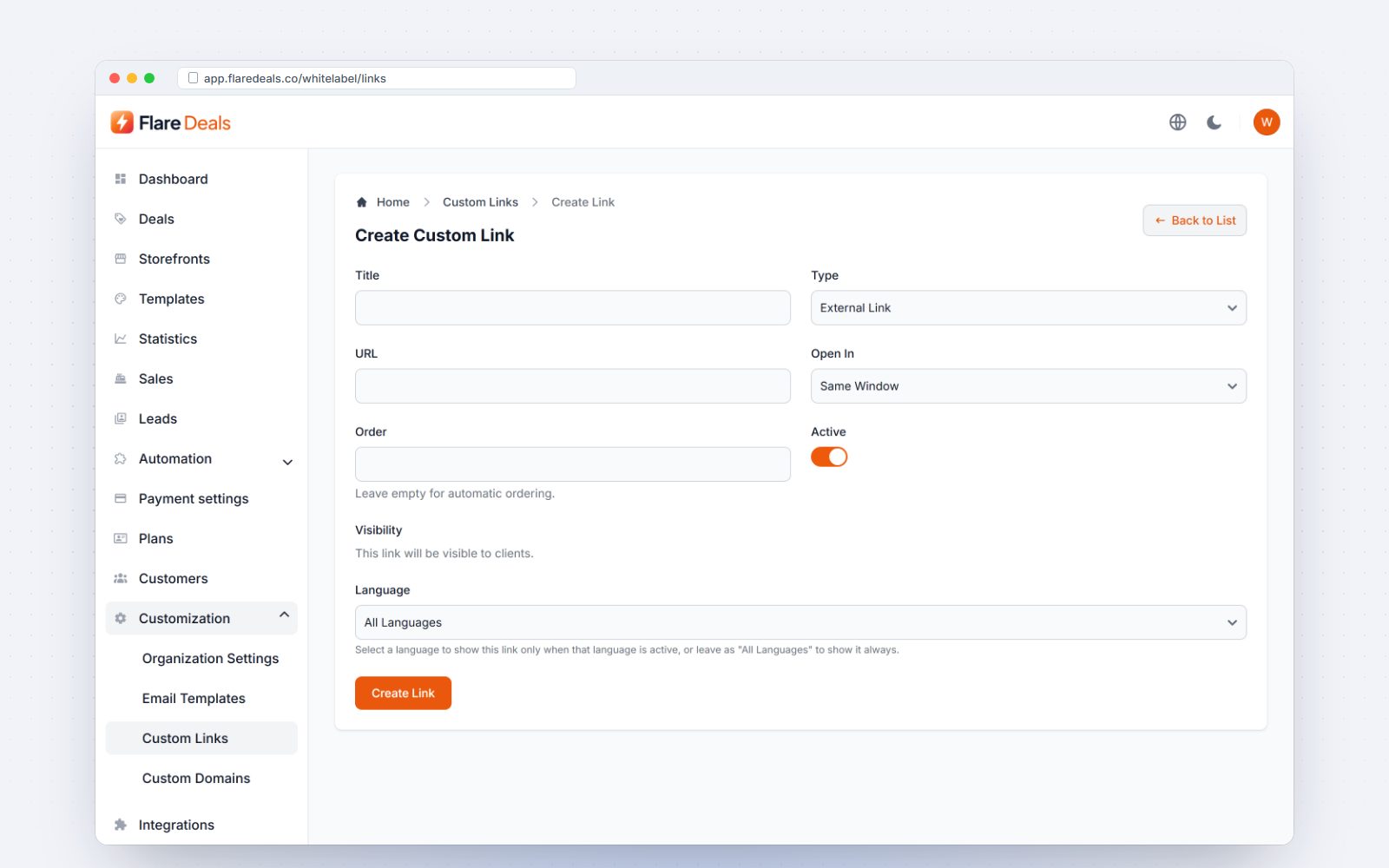Click the Create Custom Link heading
Viewport: 1389px width, 868px height.
434,235
